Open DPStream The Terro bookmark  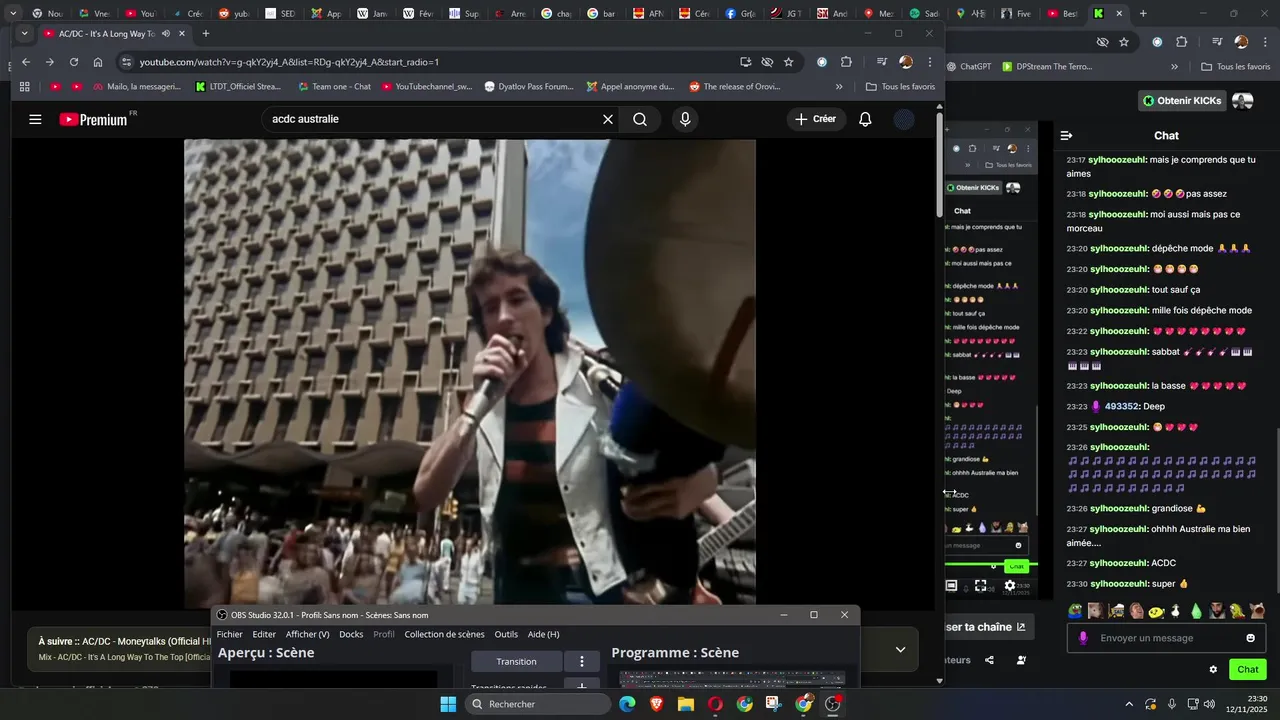(1046, 67)
